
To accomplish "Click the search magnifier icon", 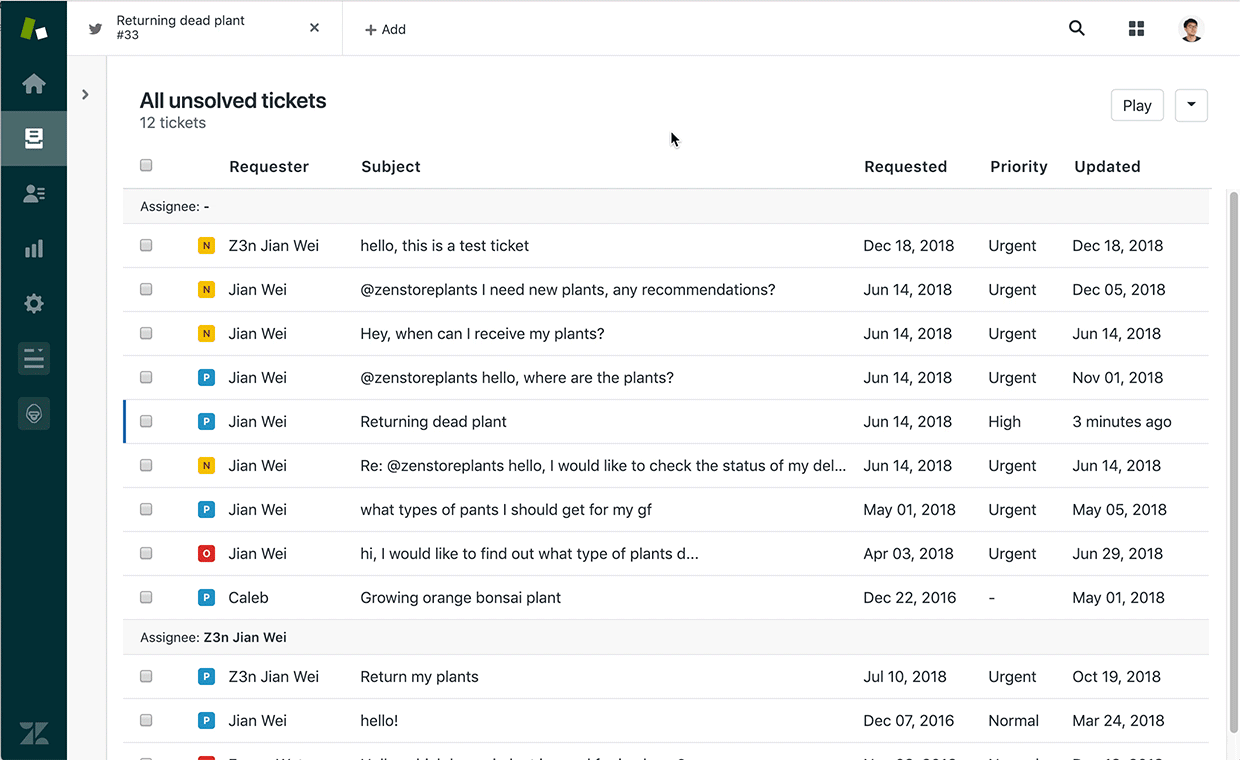I will point(1077,29).
